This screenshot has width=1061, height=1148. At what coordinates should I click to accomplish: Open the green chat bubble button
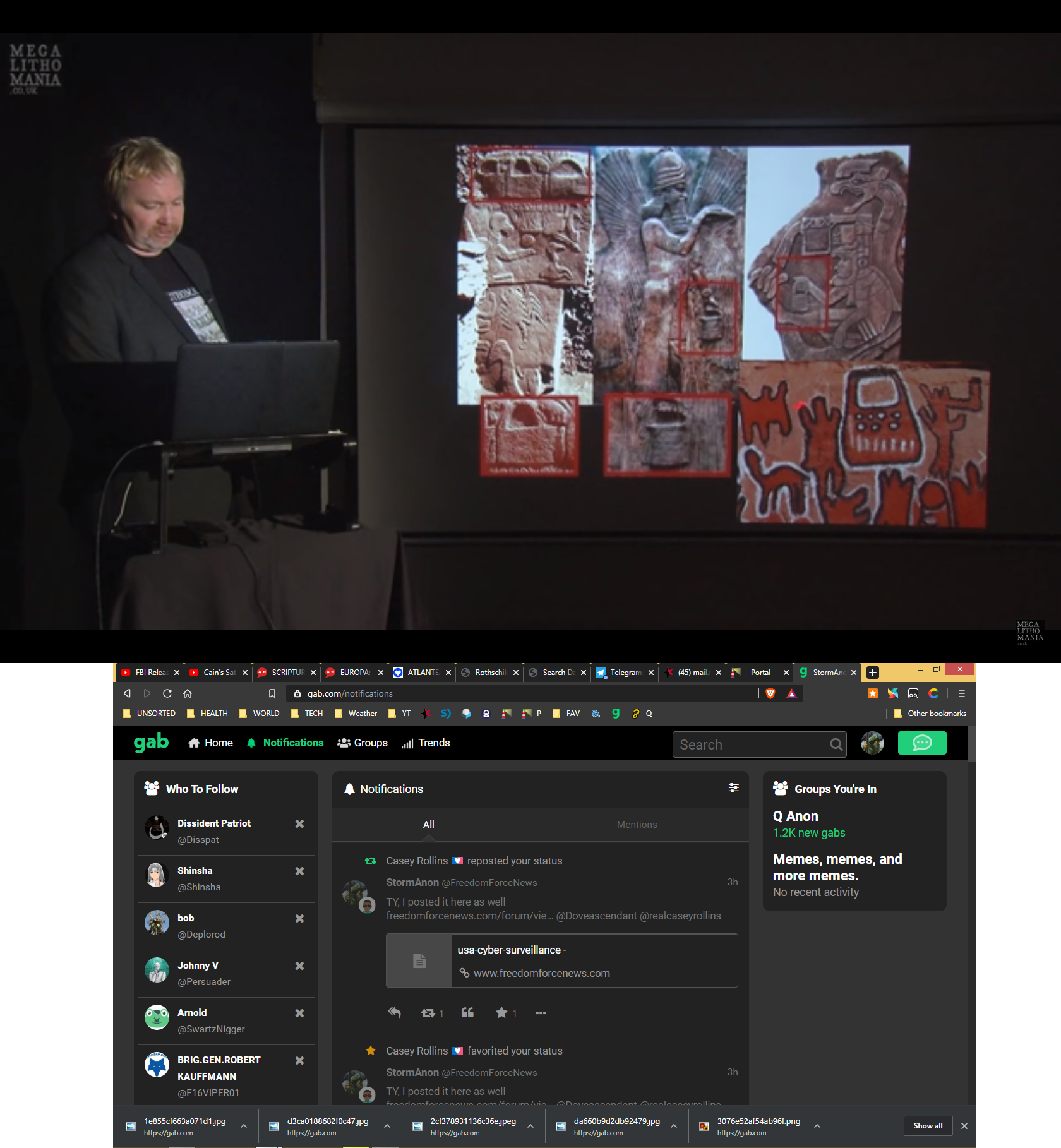tap(921, 743)
